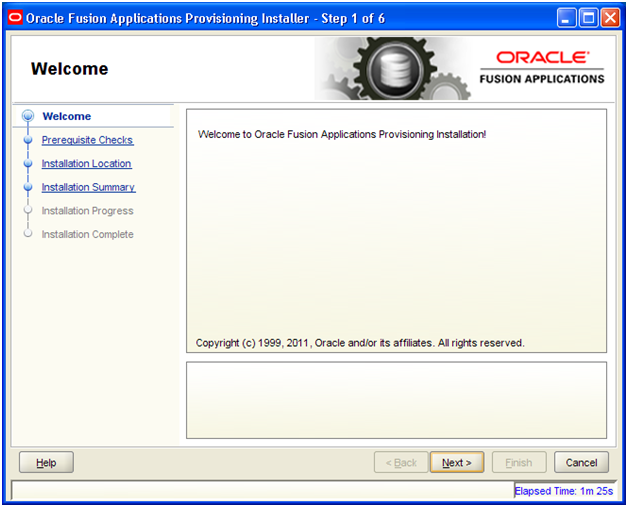Open the Installation Summary step link
Image resolution: width=628 pixels, height=507 pixels.
coord(89,187)
